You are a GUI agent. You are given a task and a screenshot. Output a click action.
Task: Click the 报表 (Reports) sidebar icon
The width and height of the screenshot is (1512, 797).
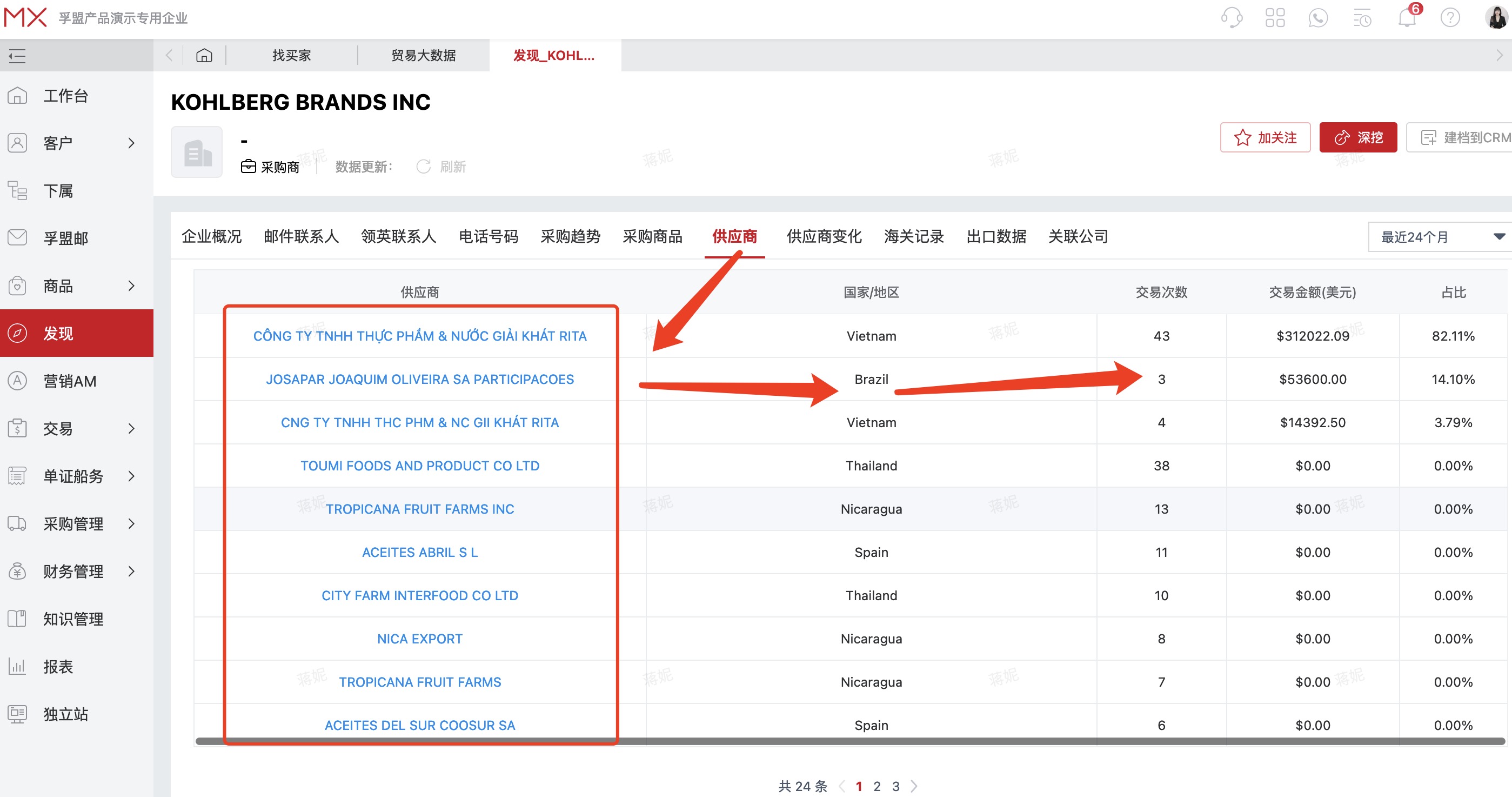(x=18, y=666)
